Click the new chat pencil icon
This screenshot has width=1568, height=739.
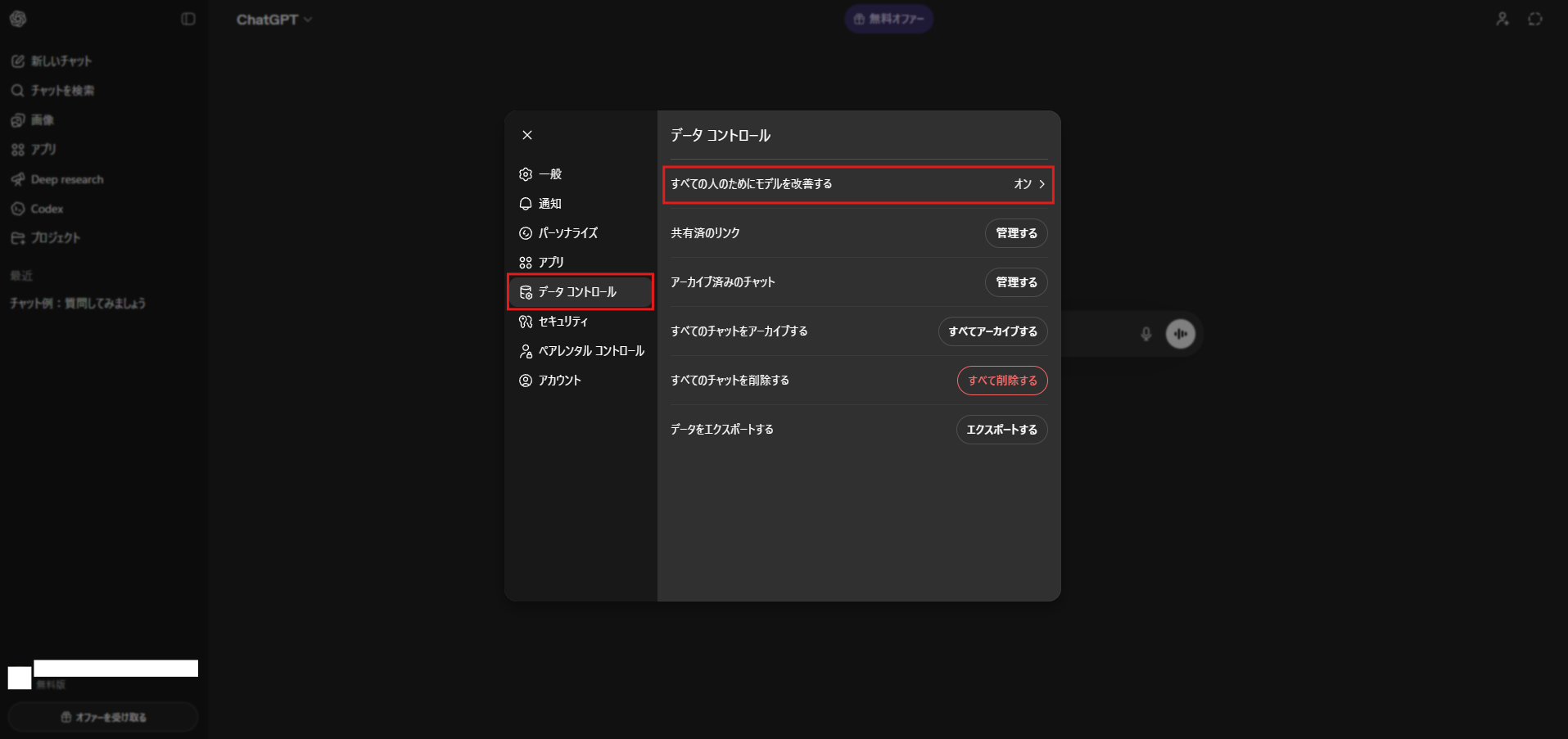point(17,61)
